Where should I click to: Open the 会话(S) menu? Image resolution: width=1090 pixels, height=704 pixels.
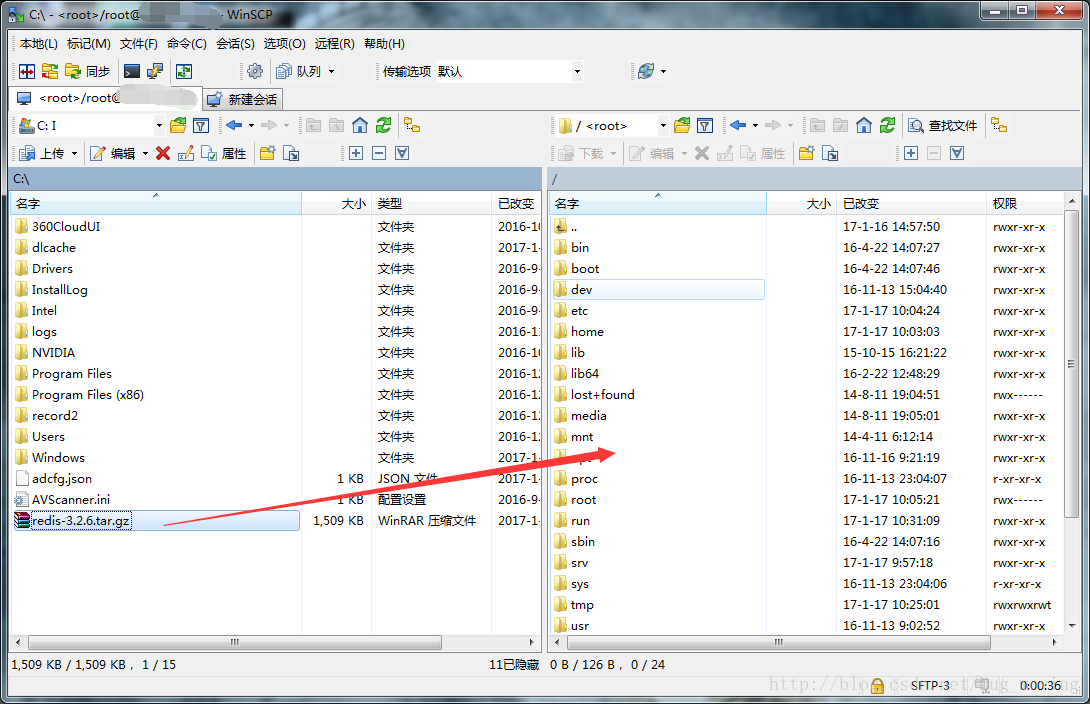coord(235,44)
